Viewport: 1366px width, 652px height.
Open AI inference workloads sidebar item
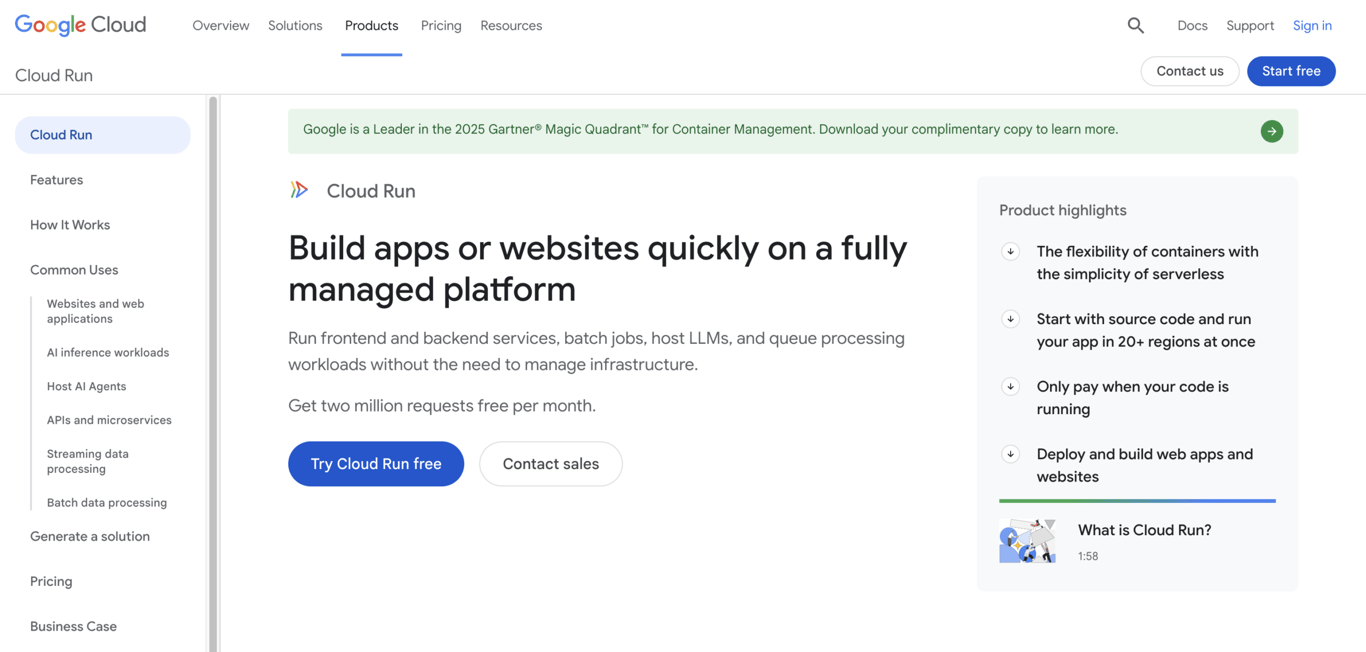[108, 353]
